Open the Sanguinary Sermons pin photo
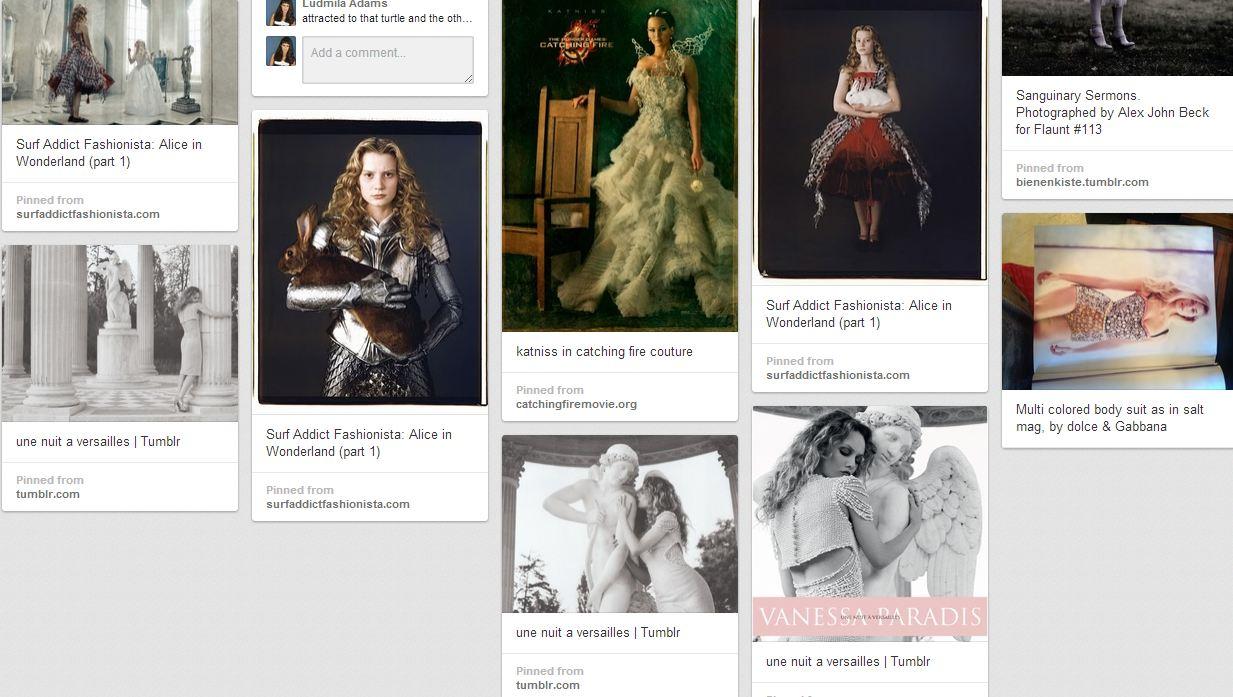The image size is (1233, 697). click(1117, 37)
